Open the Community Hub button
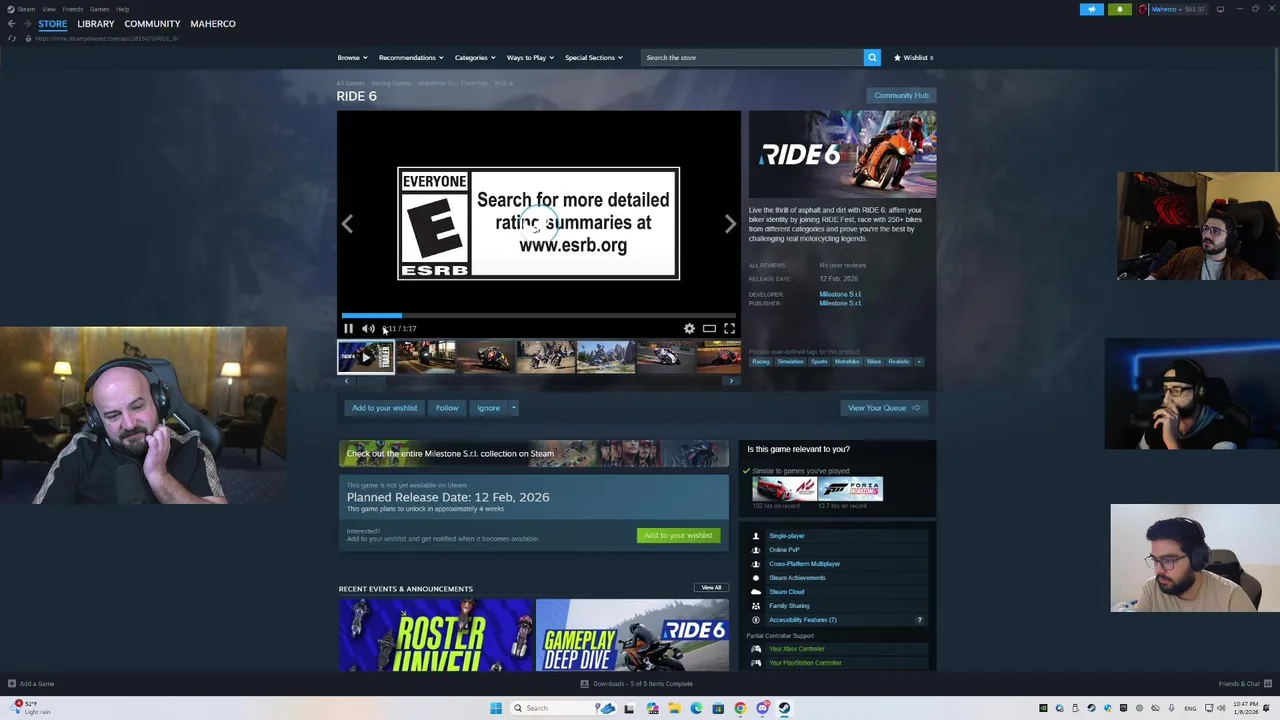This screenshot has width=1280, height=720. [x=901, y=96]
